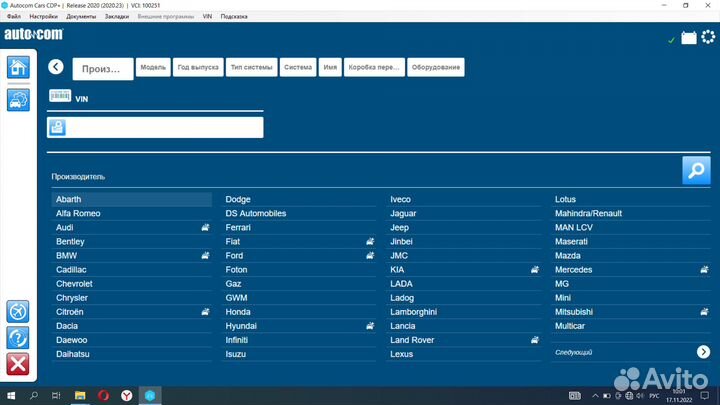Viewport: 720px width, 405px height.
Task: Select Jaguar manufacturer
Action: [x=464, y=214]
